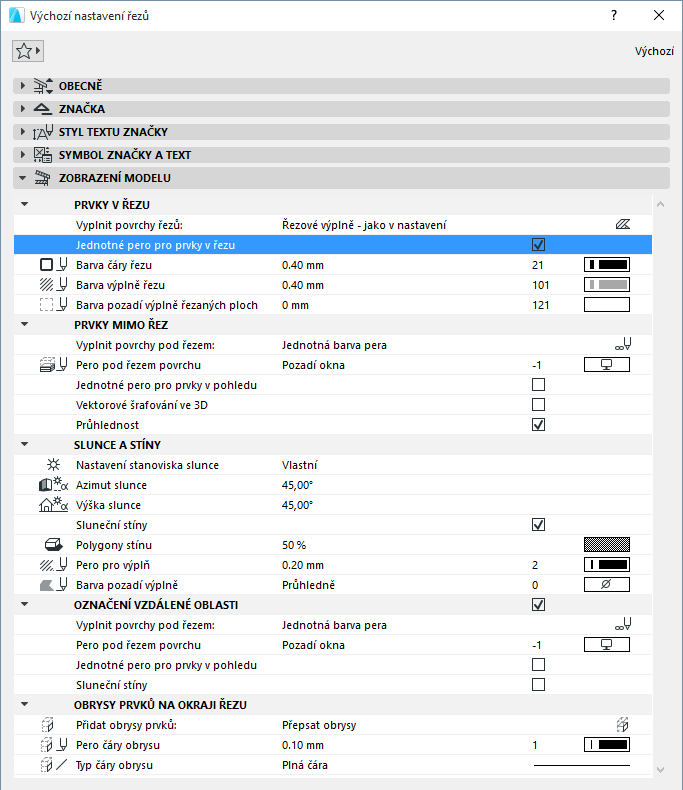Click the help question mark button

tap(613, 15)
